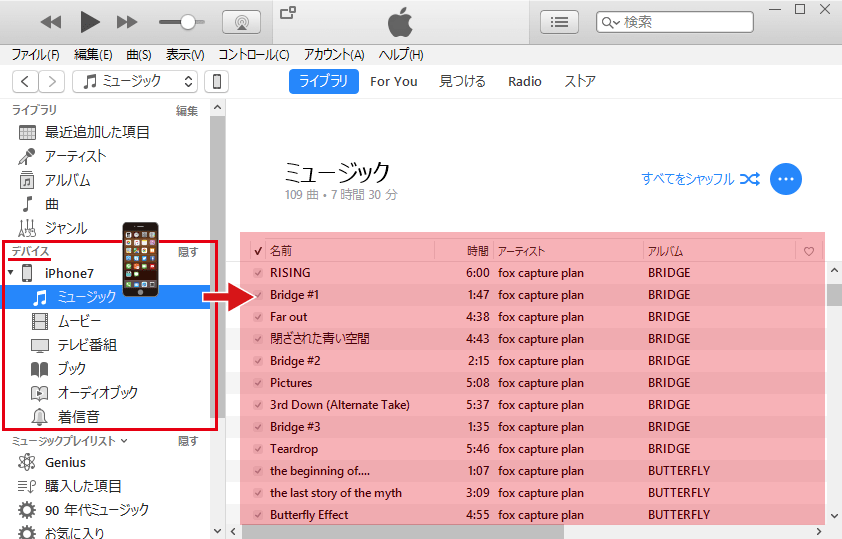Select the ライブラリ tab
Screen dimensions: 842x539
(x=324, y=82)
